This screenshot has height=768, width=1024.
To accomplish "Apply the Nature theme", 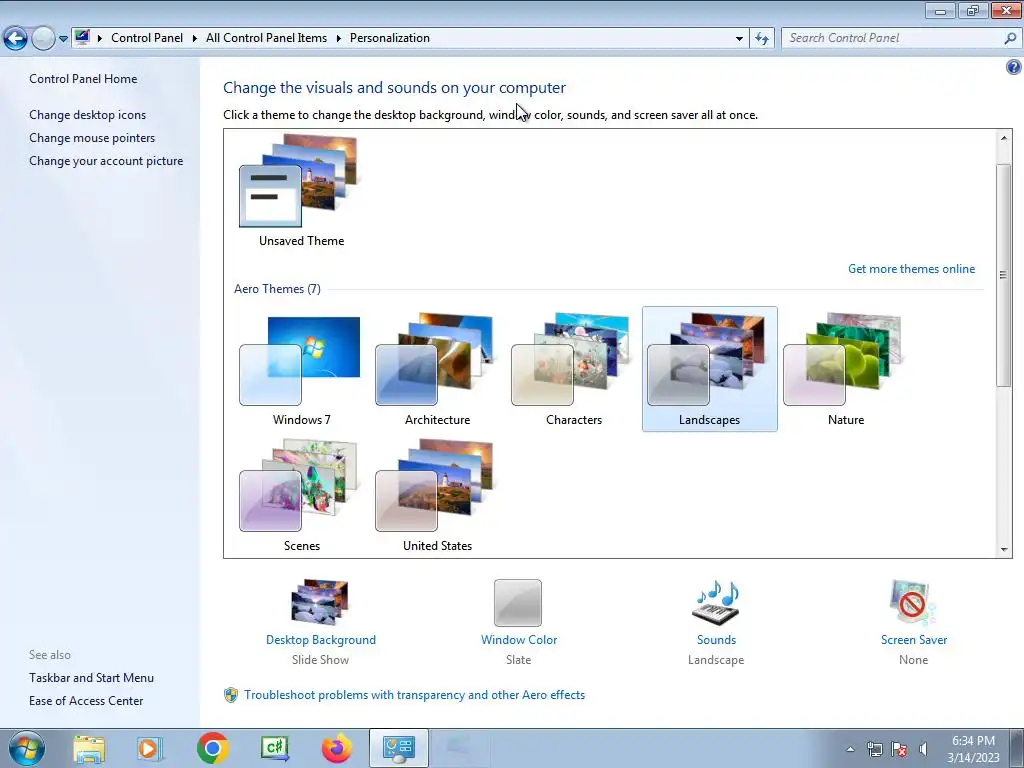I will pos(846,369).
